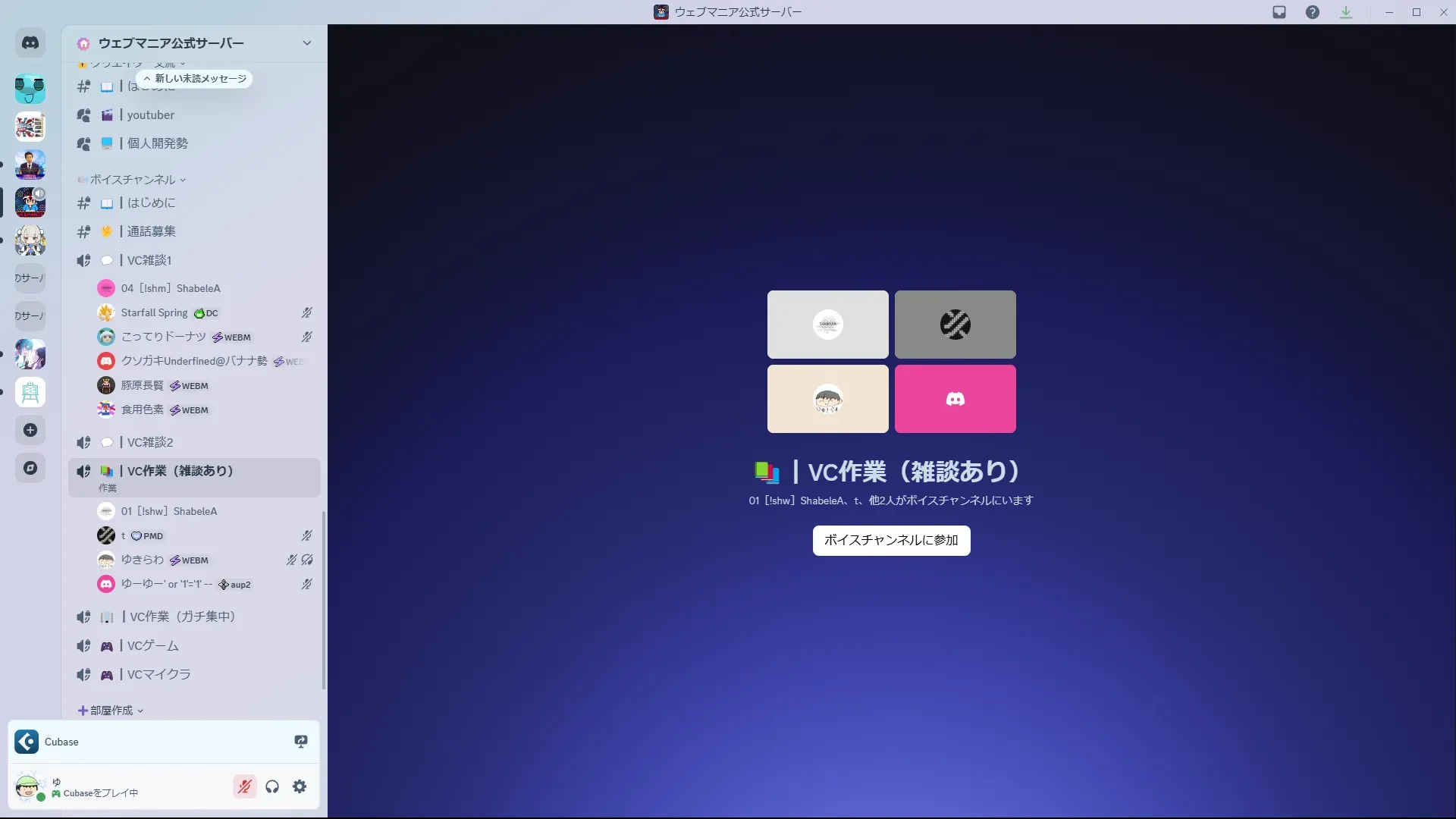Open the inbox icon in title bar
Screen dimensions: 1456x819
[1279, 12]
